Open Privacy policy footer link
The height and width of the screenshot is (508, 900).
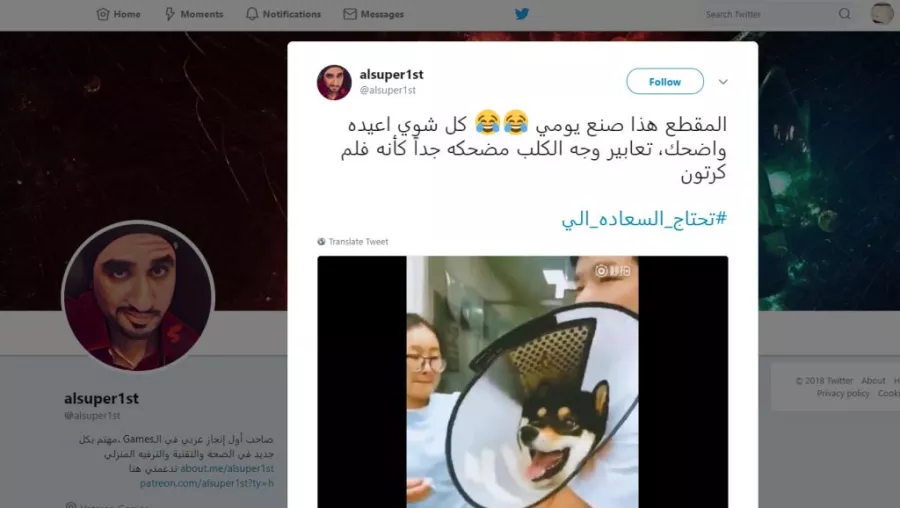point(843,393)
